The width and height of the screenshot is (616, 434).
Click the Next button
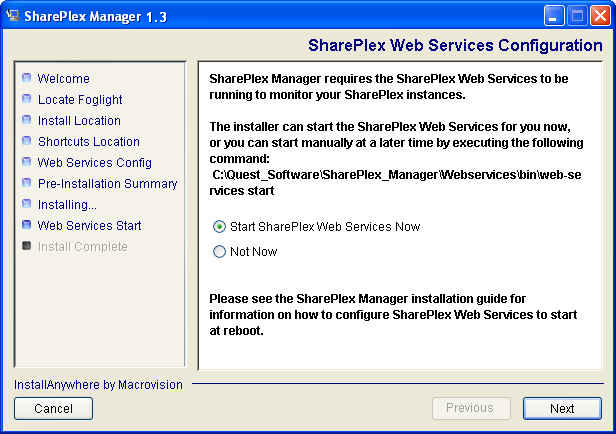click(x=562, y=408)
